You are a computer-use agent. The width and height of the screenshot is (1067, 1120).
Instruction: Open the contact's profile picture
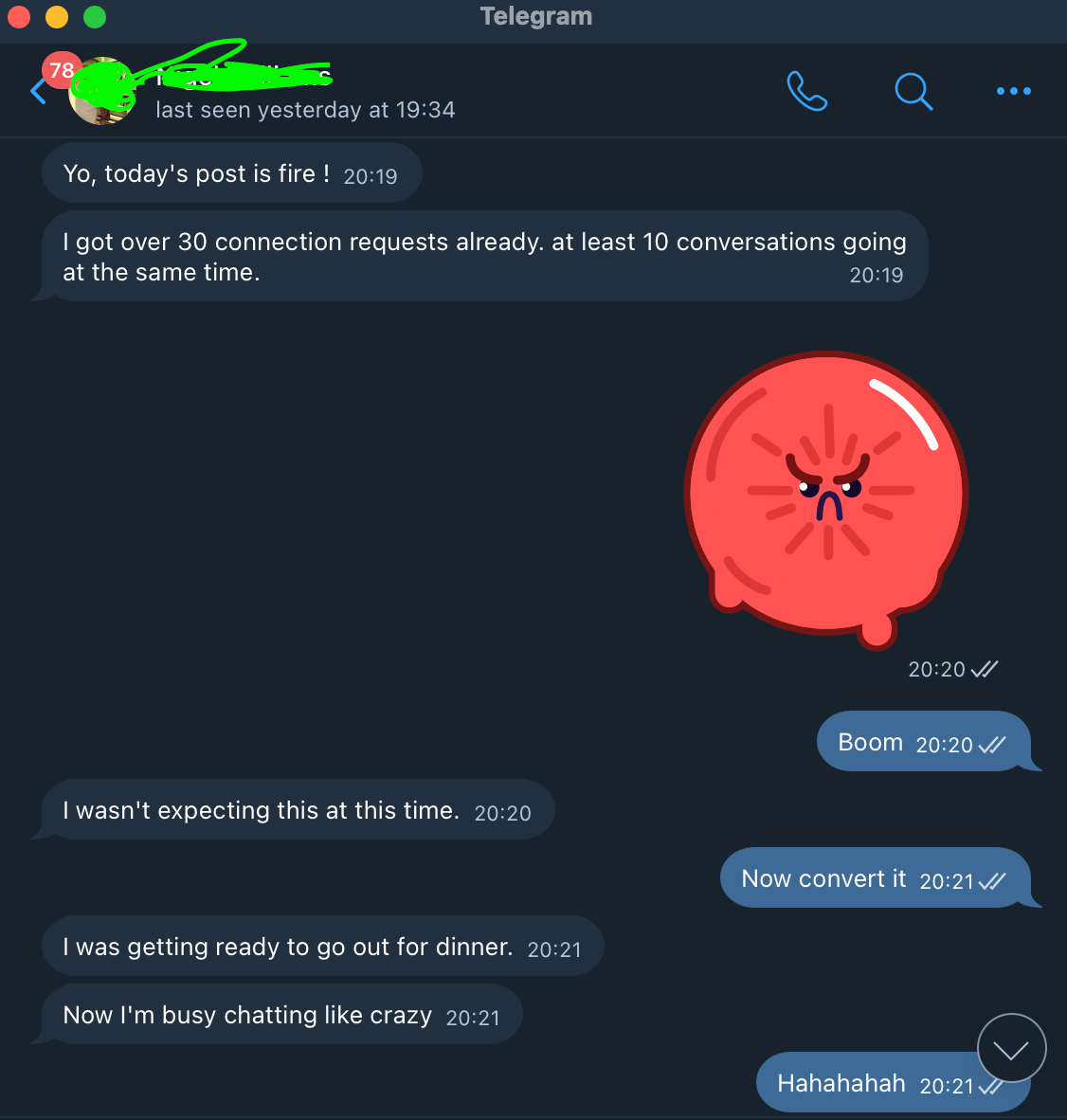point(102,91)
